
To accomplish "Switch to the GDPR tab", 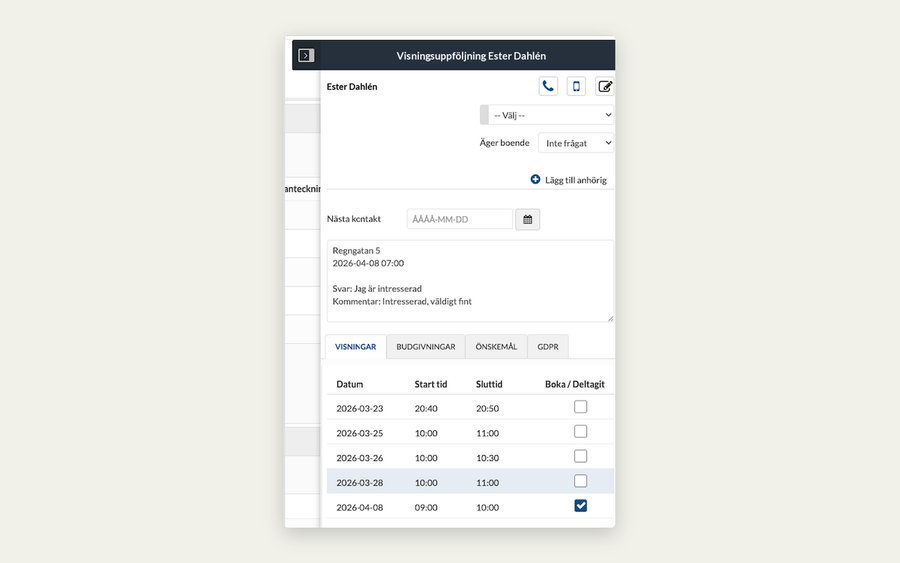I will tap(548, 347).
